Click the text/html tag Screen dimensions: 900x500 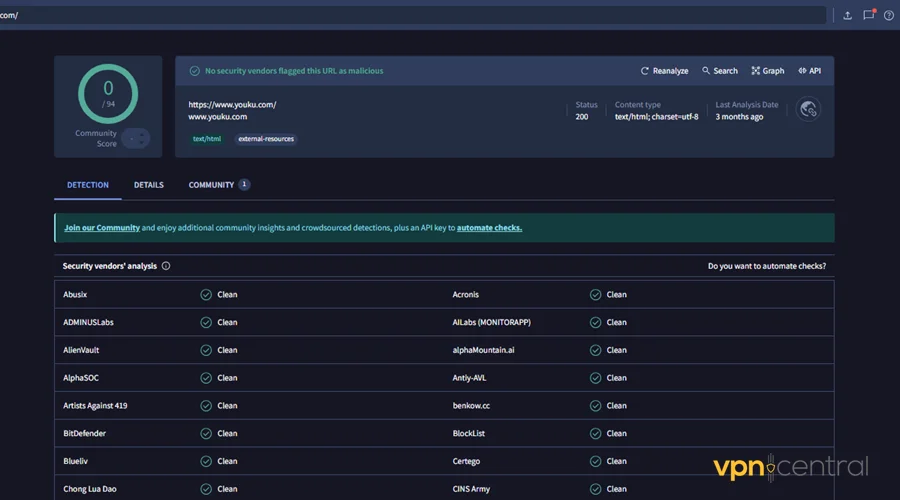207,139
